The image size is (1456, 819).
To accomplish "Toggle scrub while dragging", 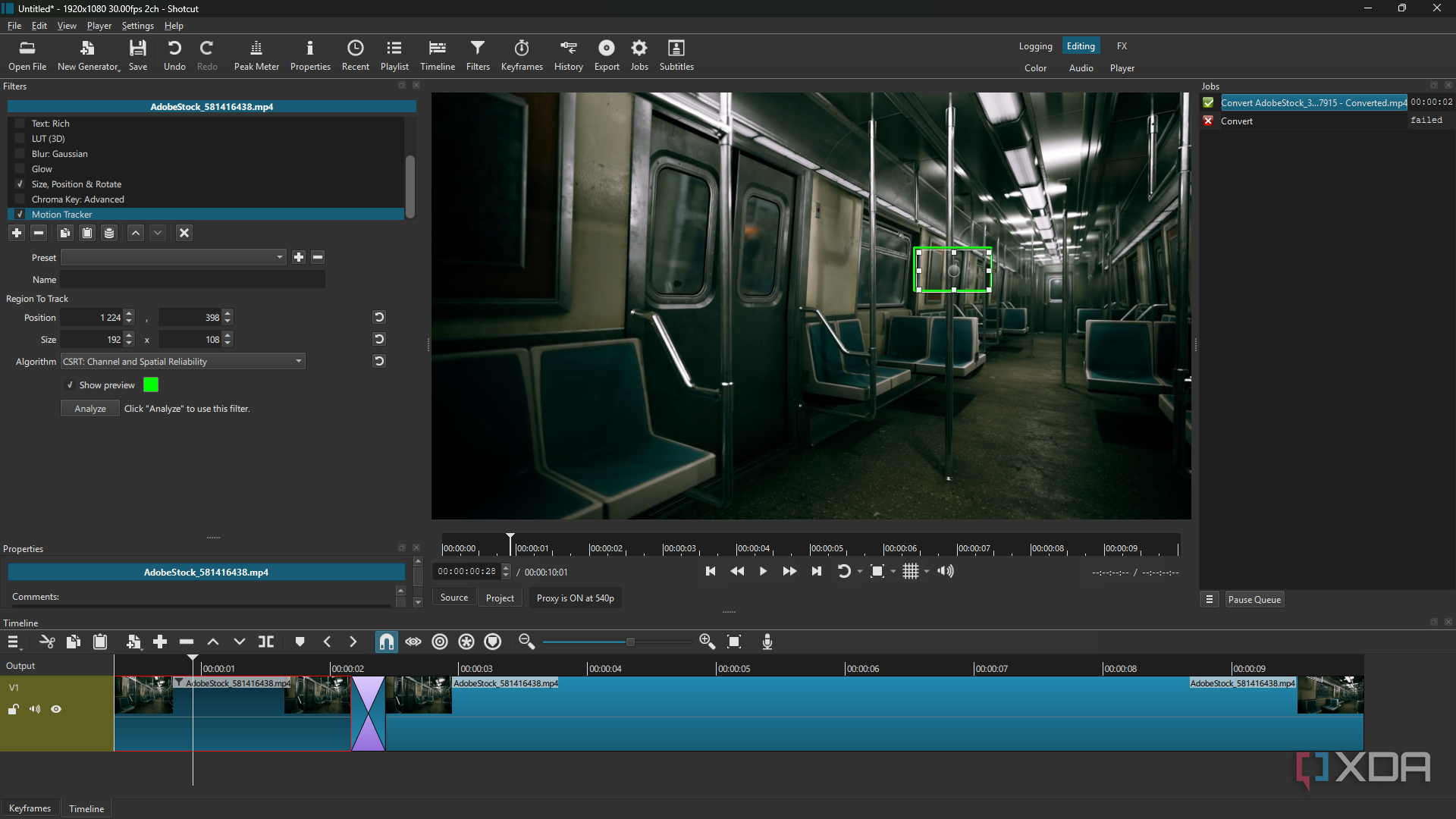I will 413,642.
